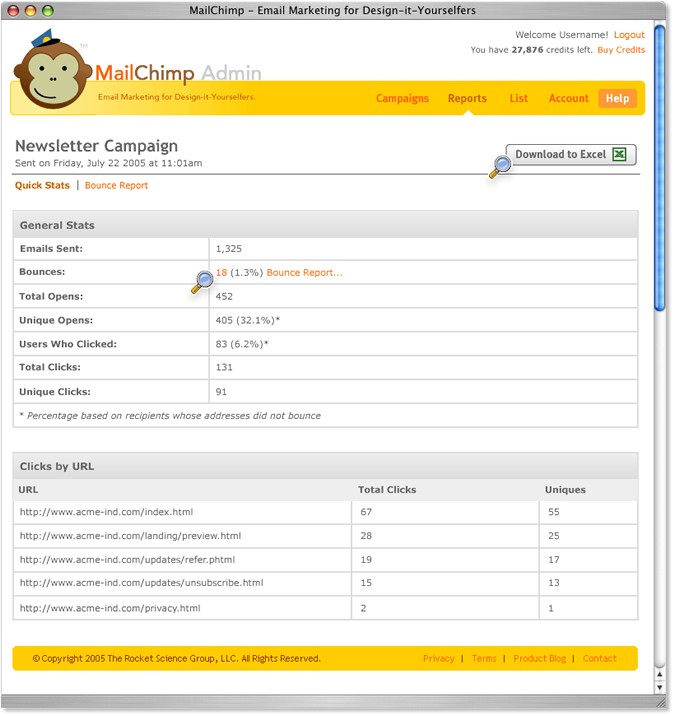Screen dimensions: 675x716
Task: Open the Campaigns menu
Action: tap(402, 99)
